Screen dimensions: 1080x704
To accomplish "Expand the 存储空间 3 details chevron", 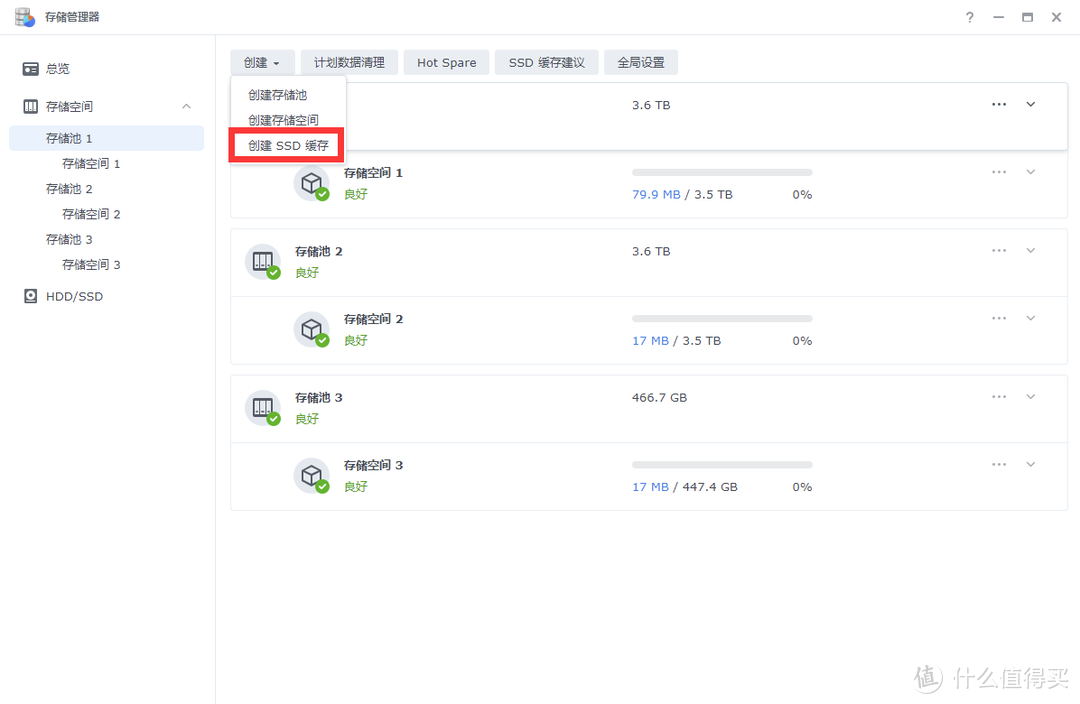I will pos(1031,464).
